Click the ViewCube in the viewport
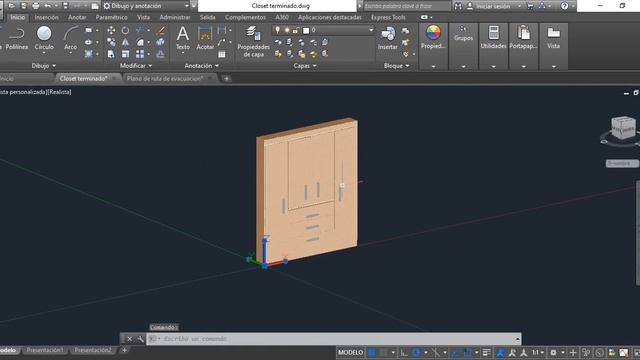Image resolution: width=640 pixels, height=360 pixels. (x=623, y=128)
